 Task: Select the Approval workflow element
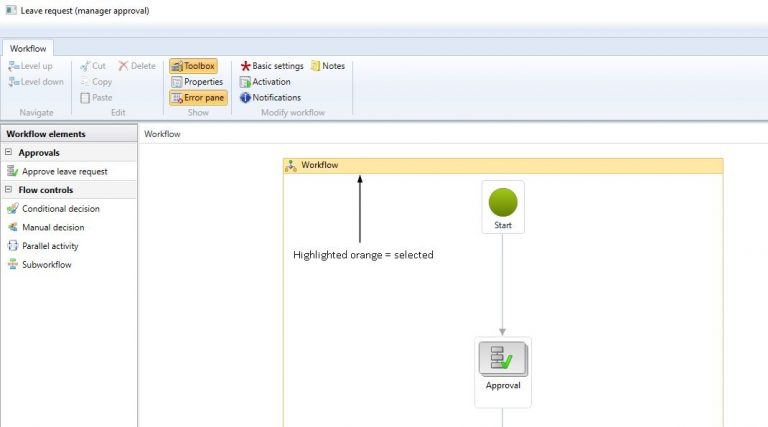click(503, 372)
